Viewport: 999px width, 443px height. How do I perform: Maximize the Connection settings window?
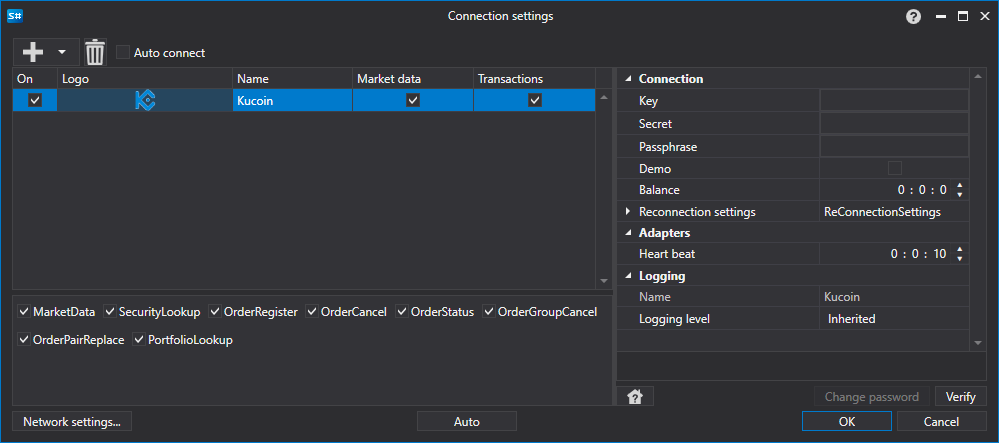[x=962, y=17]
